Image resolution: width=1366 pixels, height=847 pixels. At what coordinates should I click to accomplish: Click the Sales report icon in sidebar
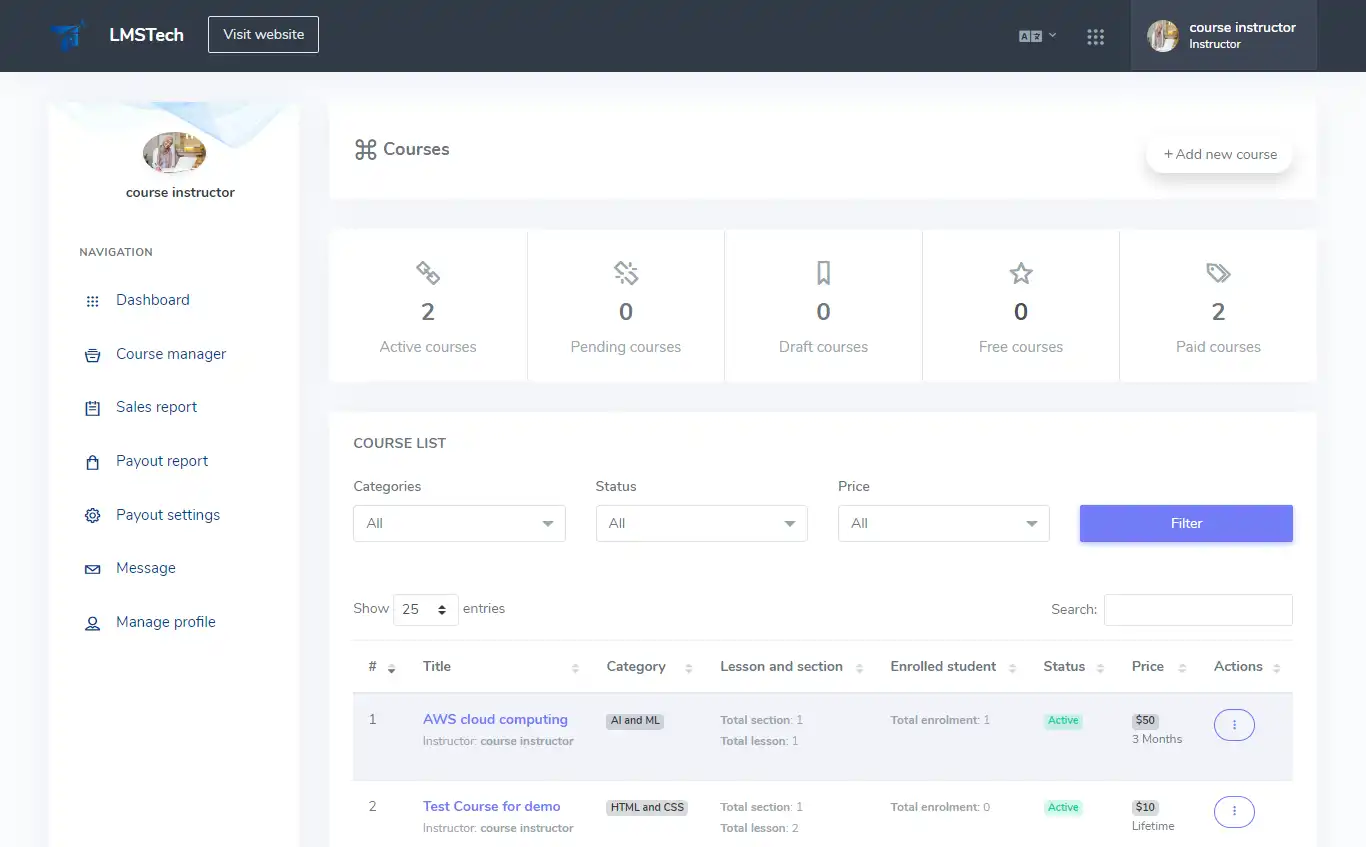[92, 407]
